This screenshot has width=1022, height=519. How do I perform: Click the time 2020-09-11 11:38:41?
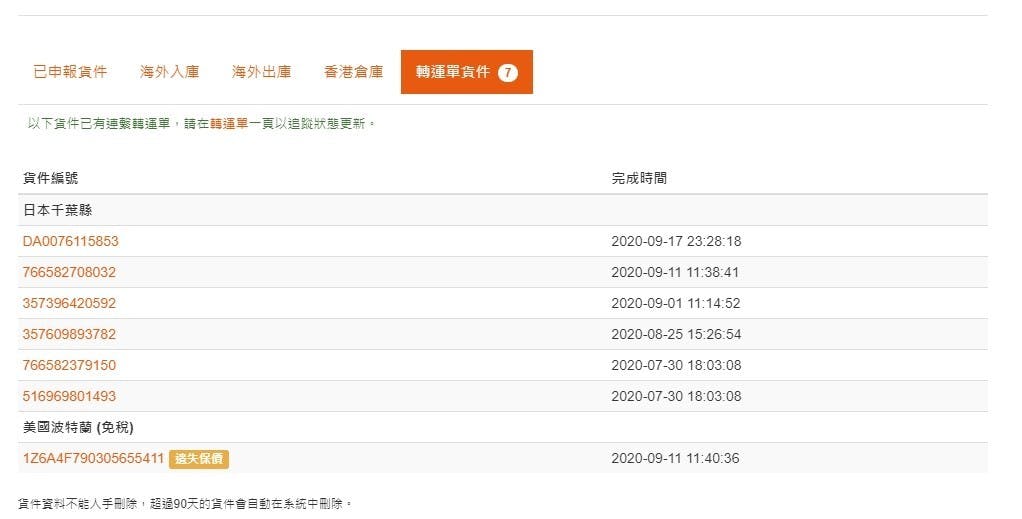(675, 272)
